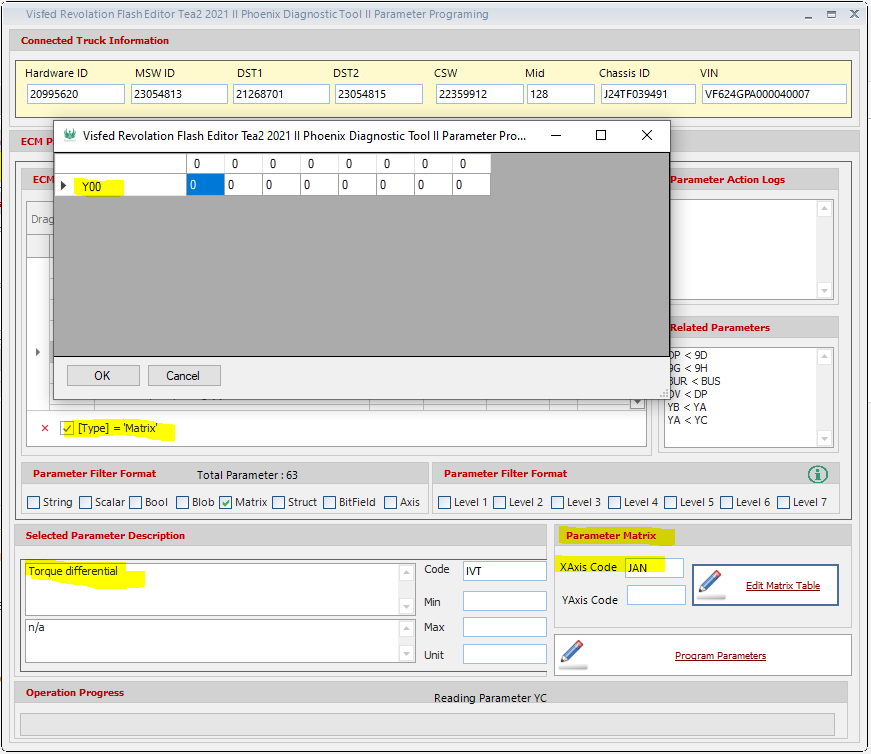Click OK in the matrix dialog

103,376
